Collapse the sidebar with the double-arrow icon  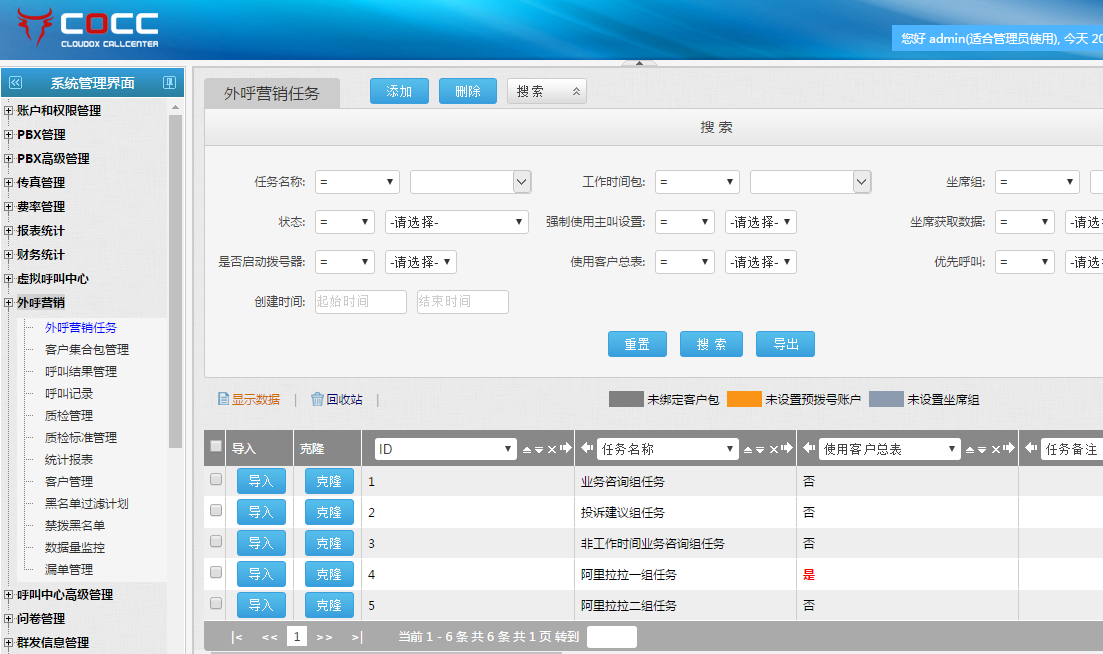pyautogui.click(x=15, y=83)
